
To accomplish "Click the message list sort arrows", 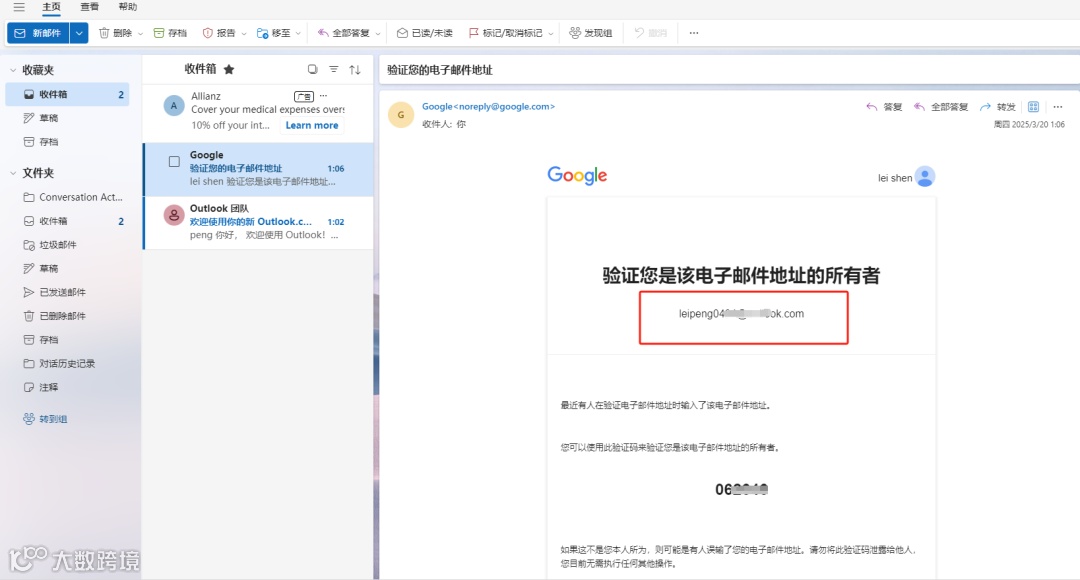I will coord(355,70).
